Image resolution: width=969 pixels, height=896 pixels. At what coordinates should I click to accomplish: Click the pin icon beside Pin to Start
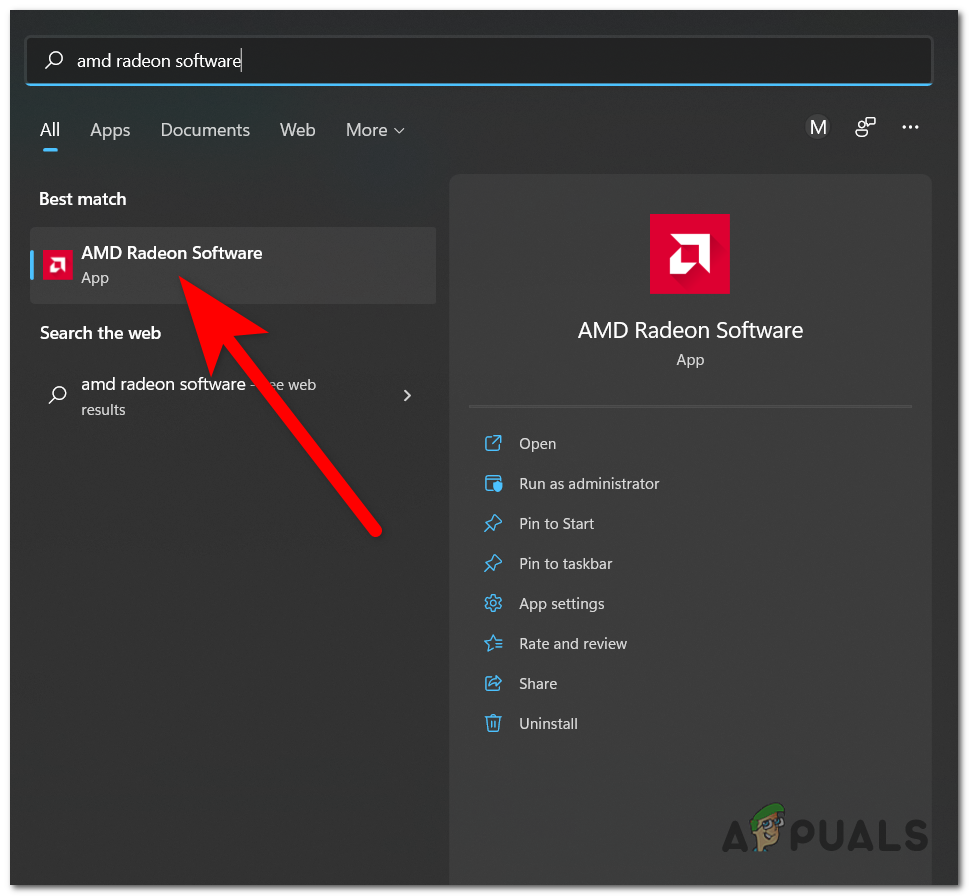(493, 523)
